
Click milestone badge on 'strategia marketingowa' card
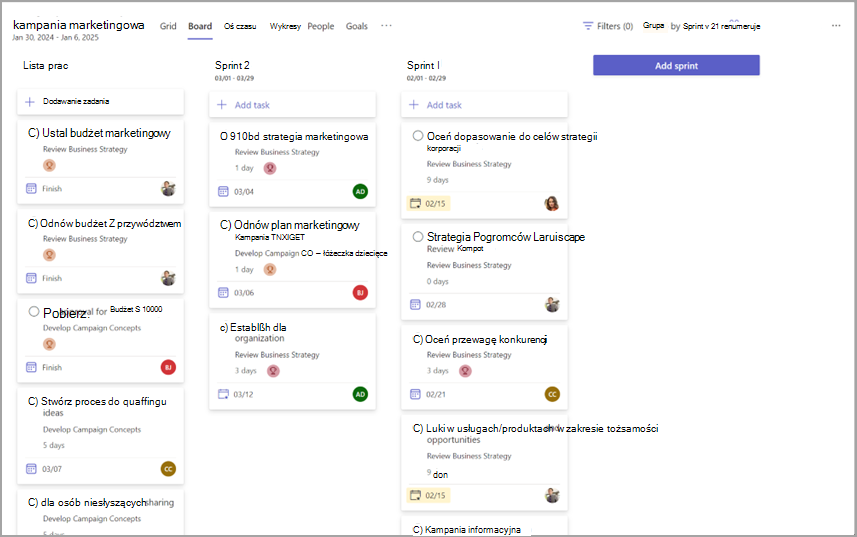270,168
